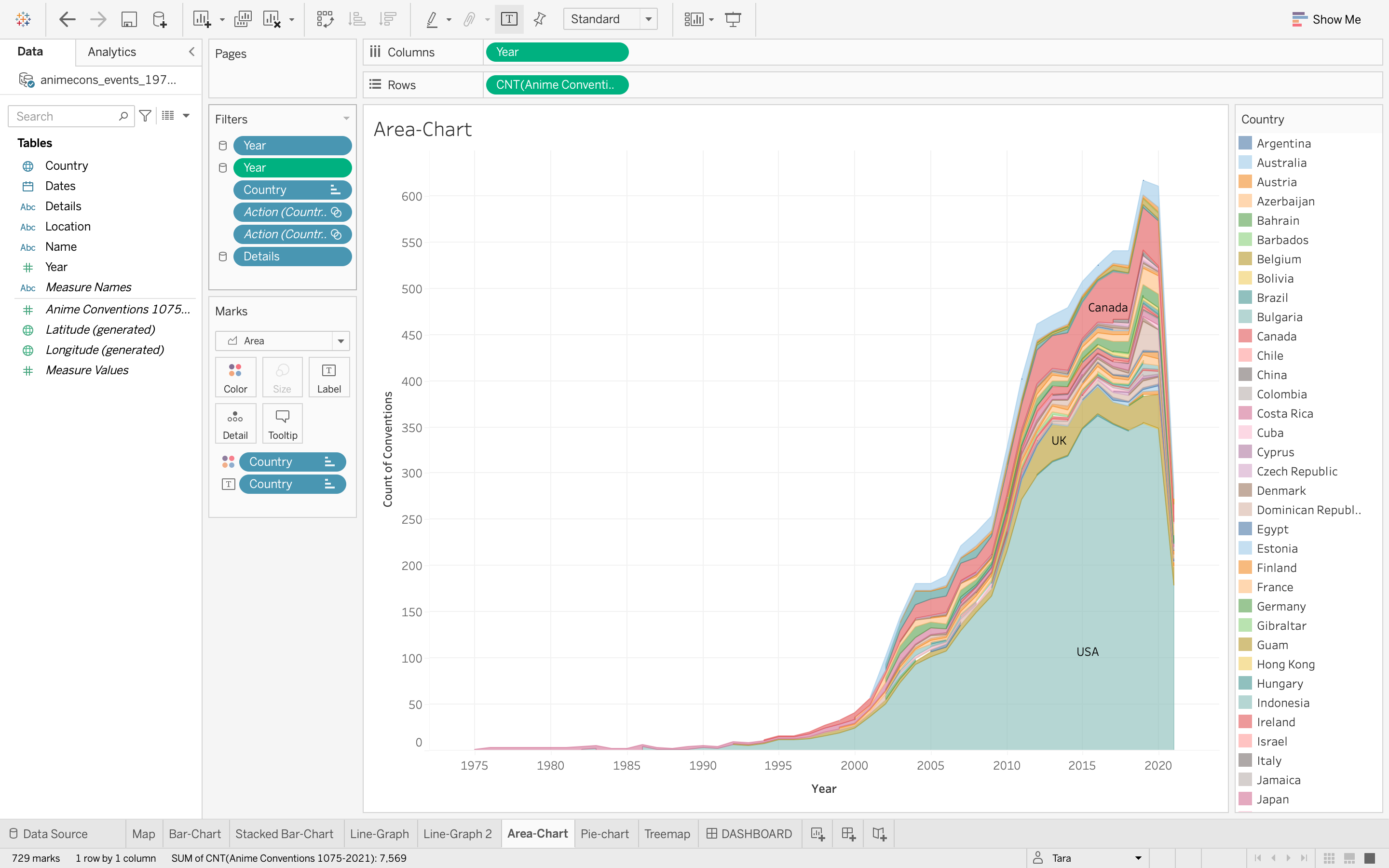This screenshot has height=868, width=1389.
Task: Click the new dashboard icon
Action: click(x=848, y=834)
